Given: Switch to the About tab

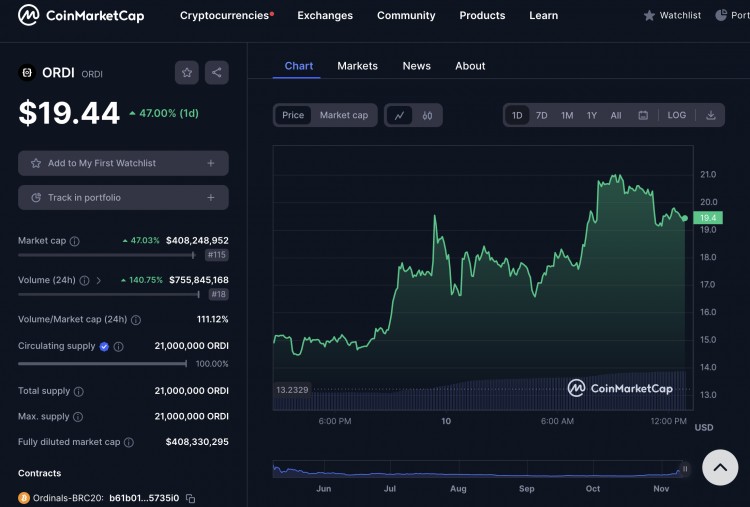Looking at the screenshot, I should [470, 66].
